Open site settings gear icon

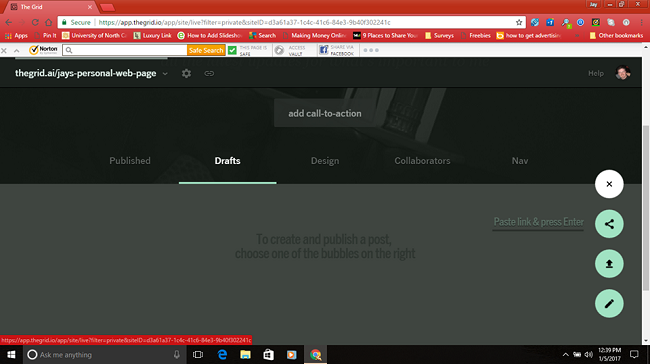[x=187, y=73]
